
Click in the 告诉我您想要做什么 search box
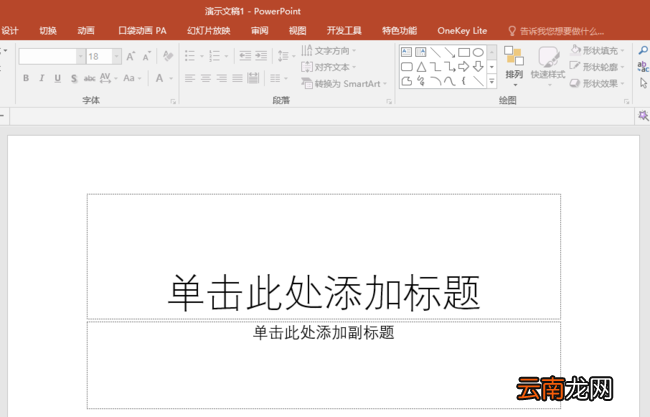coord(556,31)
